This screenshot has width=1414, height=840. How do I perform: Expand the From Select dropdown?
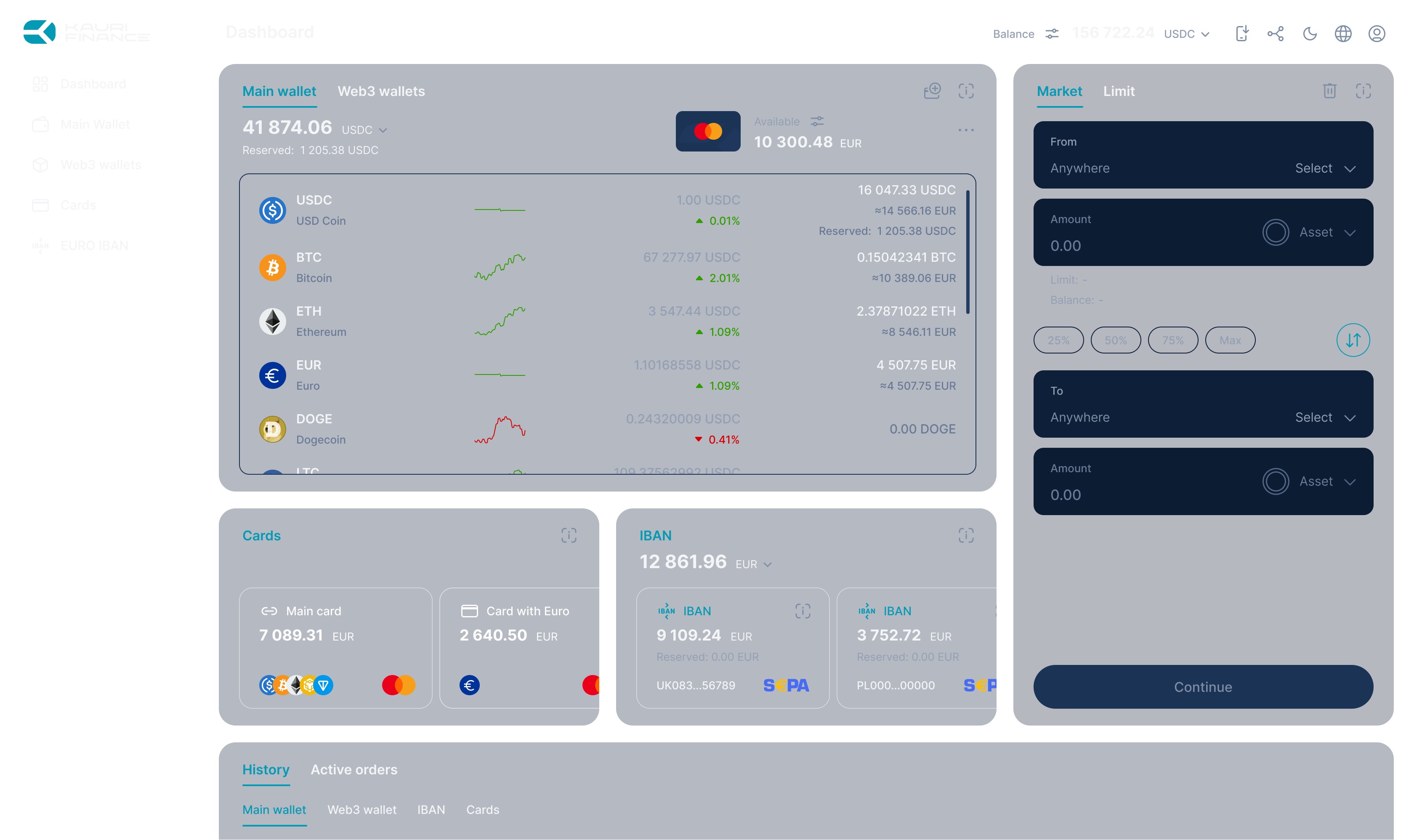(1324, 169)
